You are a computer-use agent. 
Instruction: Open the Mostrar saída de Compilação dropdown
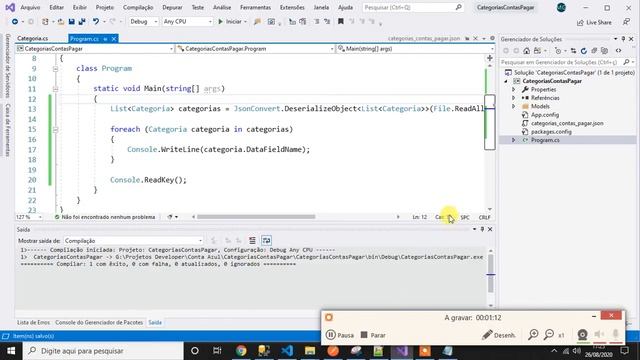tap(133, 241)
